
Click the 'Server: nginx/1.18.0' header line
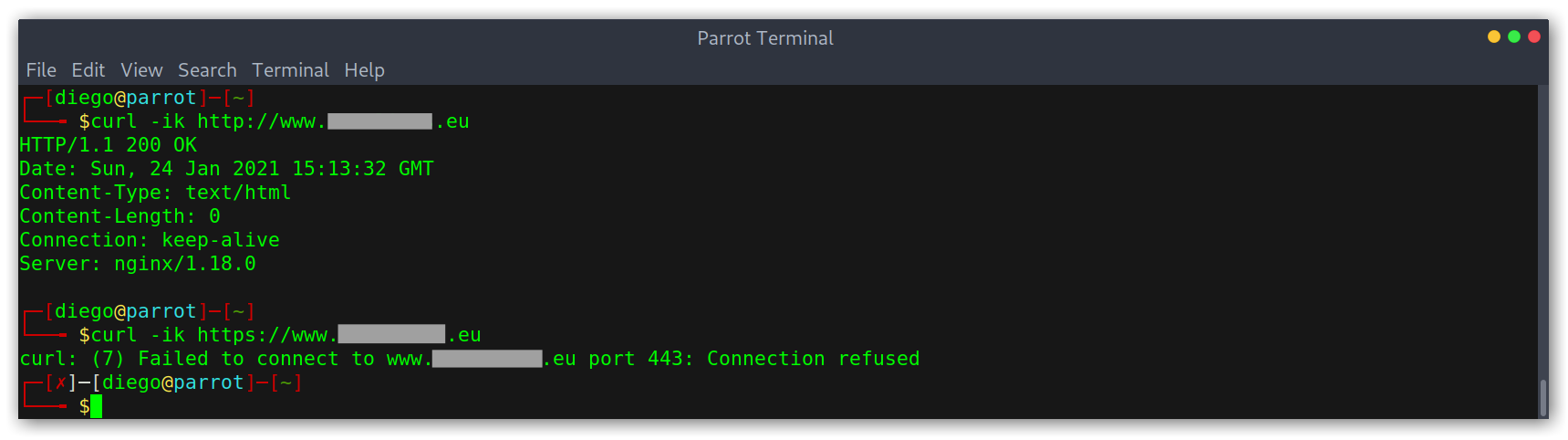tap(138, 264)
